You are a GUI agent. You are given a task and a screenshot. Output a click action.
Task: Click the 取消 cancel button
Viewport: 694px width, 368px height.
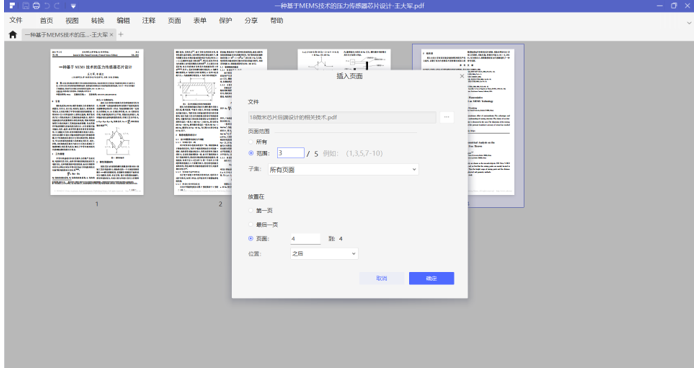coord(382,278)
